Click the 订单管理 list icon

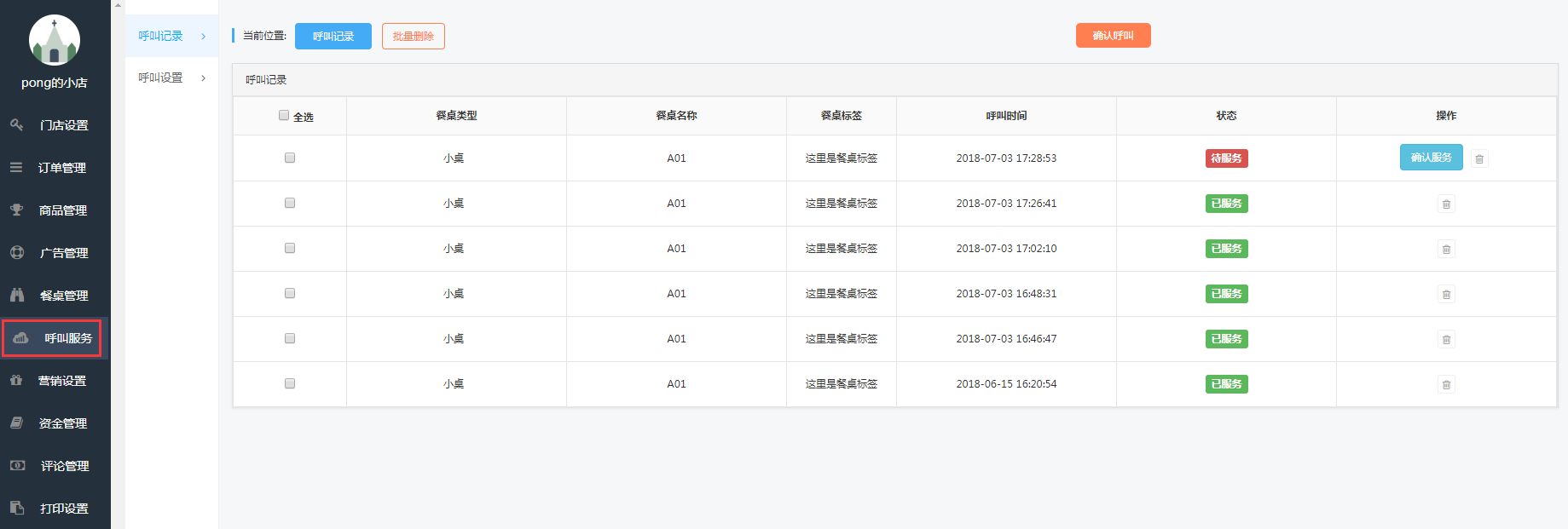click(16, 168)
